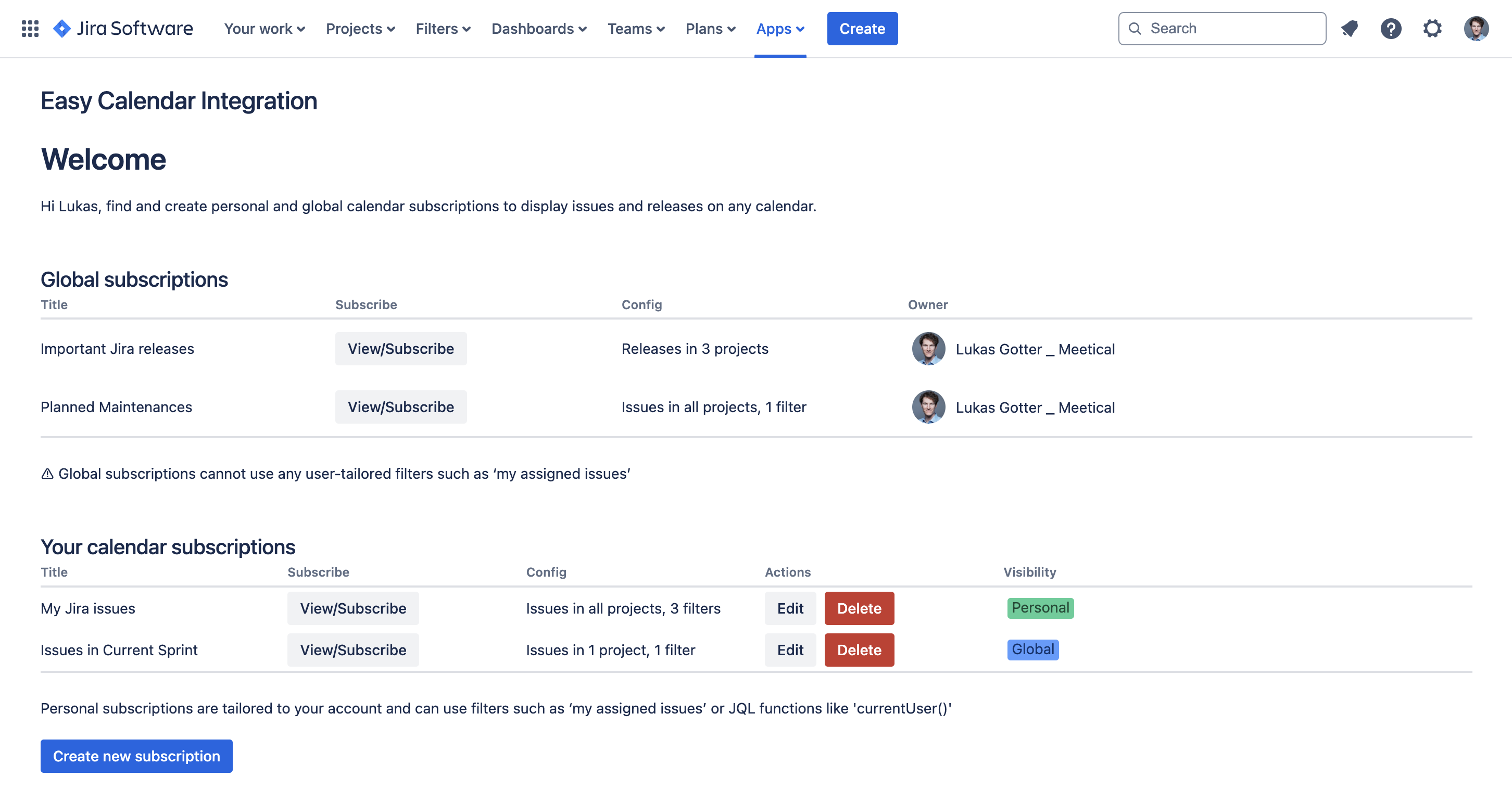The width and height of the screenshot is (1512, 790).
Task: Click 'Issues in all projects, 1 filter' text
Action: click(714, 407)
